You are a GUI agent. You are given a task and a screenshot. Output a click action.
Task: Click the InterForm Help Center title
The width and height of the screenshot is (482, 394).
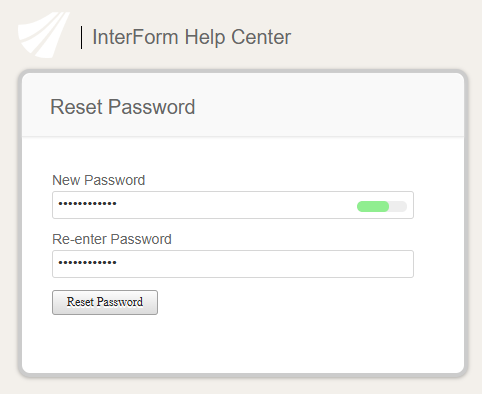(191, 37)
